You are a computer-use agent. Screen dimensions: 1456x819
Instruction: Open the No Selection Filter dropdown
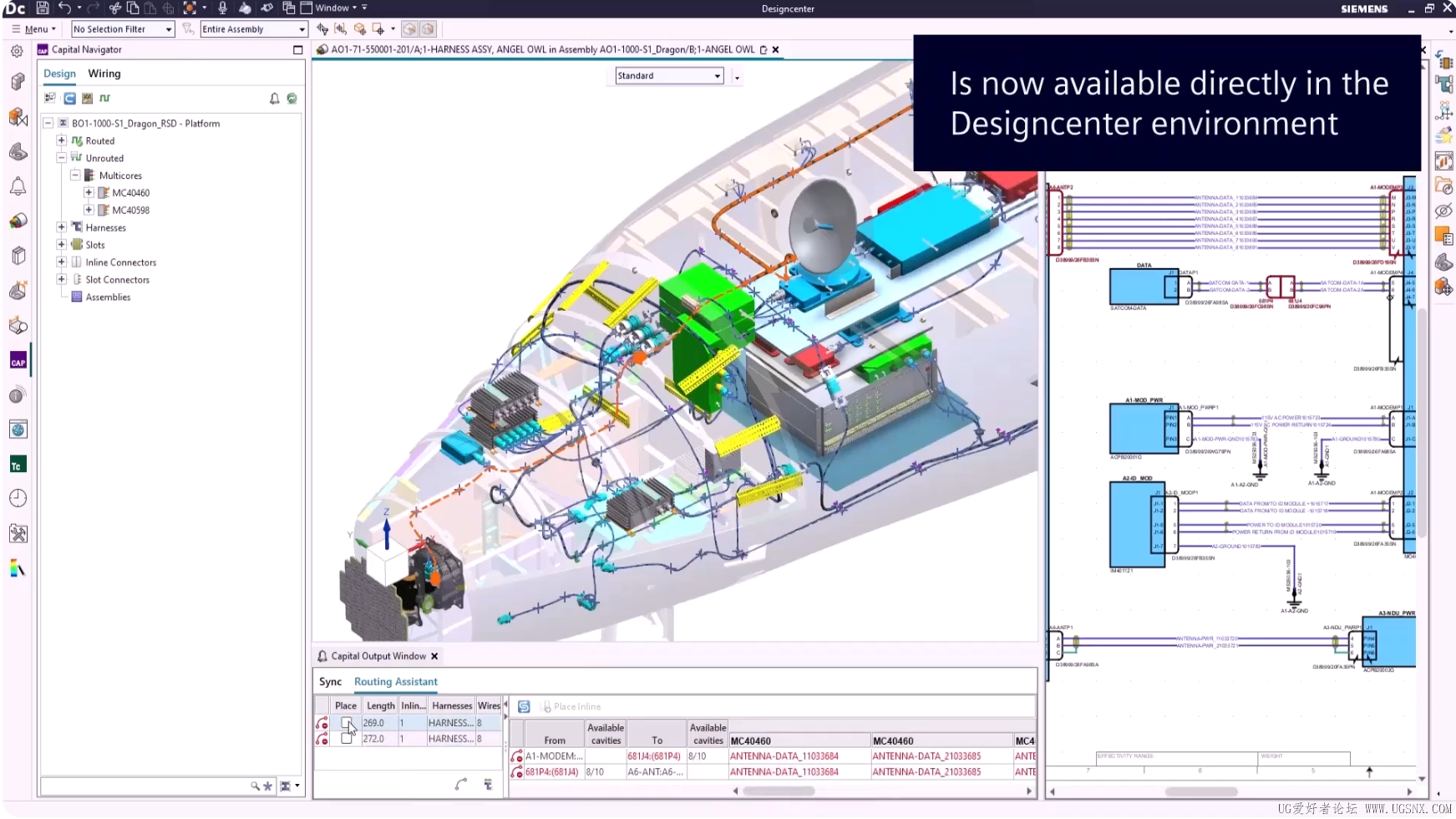[123, 29]
